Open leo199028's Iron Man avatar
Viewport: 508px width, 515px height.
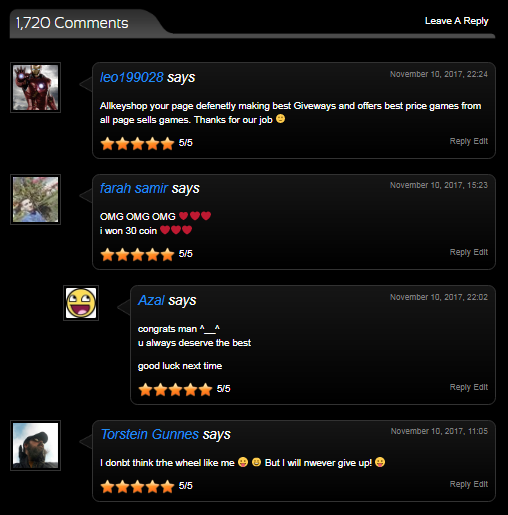(x=35, y=87)
